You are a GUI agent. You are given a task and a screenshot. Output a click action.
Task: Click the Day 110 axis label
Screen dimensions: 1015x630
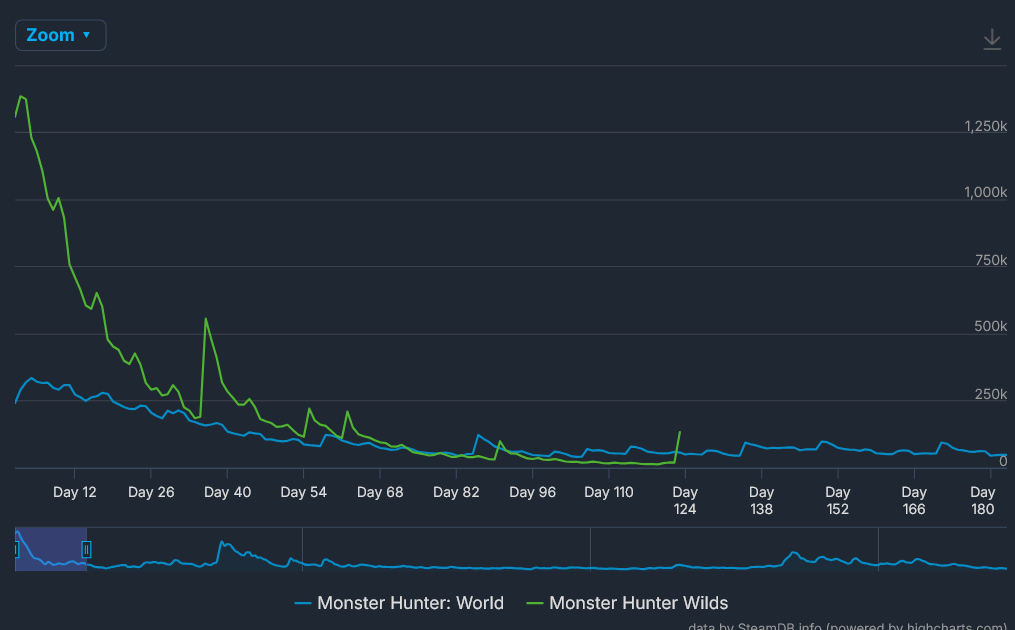(x=609, y=492)
